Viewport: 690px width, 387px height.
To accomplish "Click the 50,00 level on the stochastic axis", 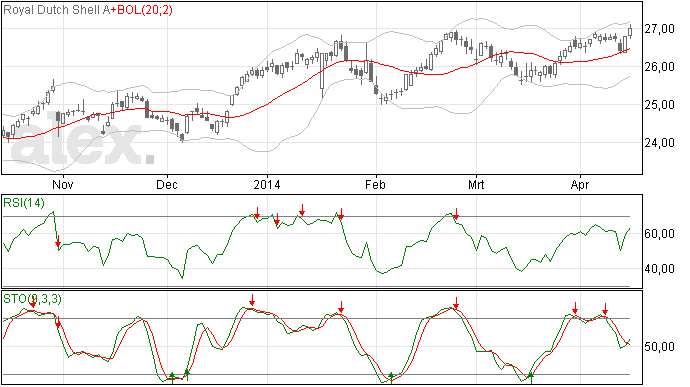I will point(659,347).
